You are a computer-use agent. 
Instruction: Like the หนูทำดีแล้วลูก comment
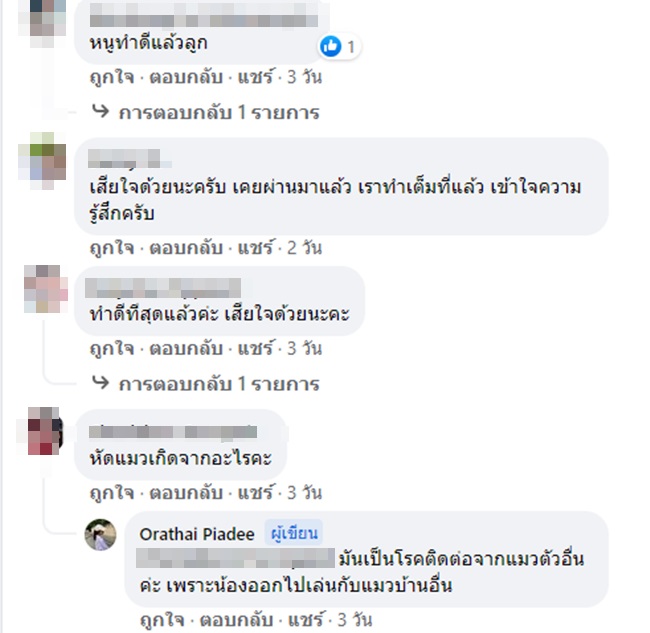click(112, 77)
